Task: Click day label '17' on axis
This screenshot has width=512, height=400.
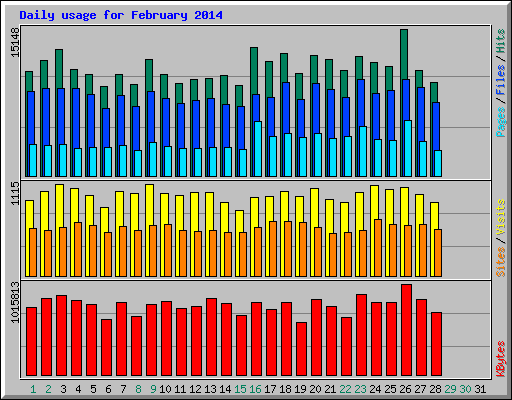Action: 270,389
